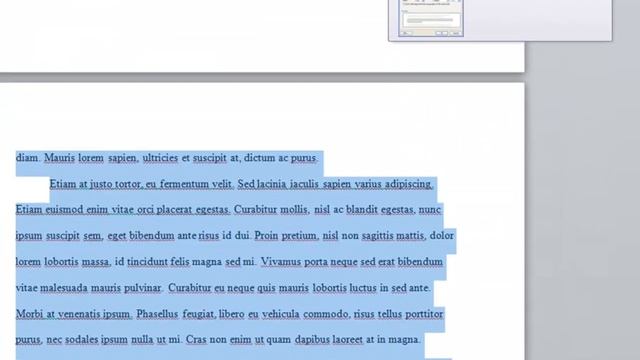Screen dimensions: 640x360
Task: Click the word "jaculis" in the document
Action: click(x=304, y=184)
